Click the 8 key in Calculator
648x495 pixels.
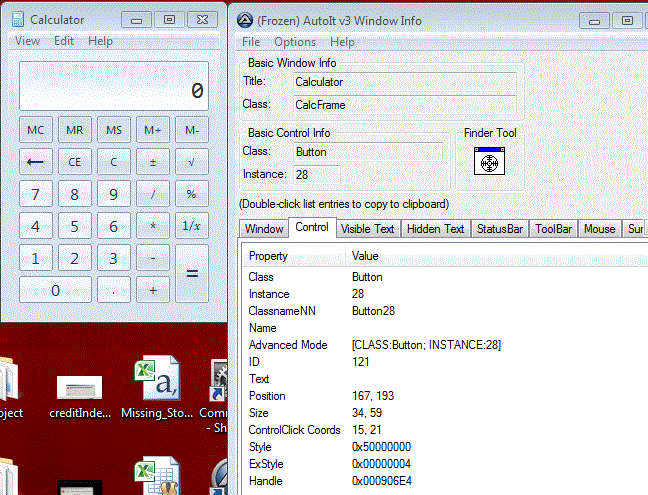click(x=74, y=193)
